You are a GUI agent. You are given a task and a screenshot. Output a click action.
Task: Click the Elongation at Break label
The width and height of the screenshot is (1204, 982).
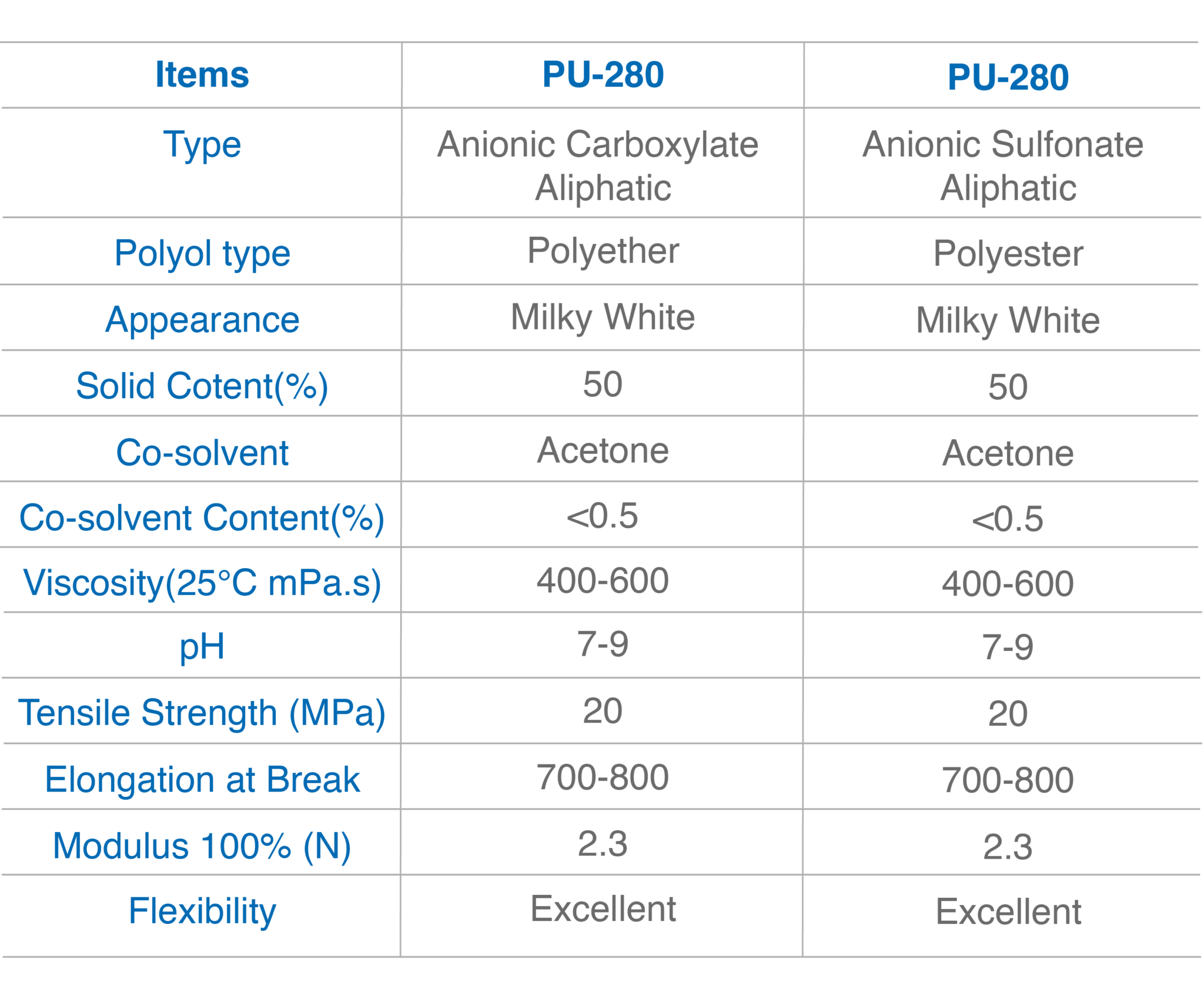point(202,780)
